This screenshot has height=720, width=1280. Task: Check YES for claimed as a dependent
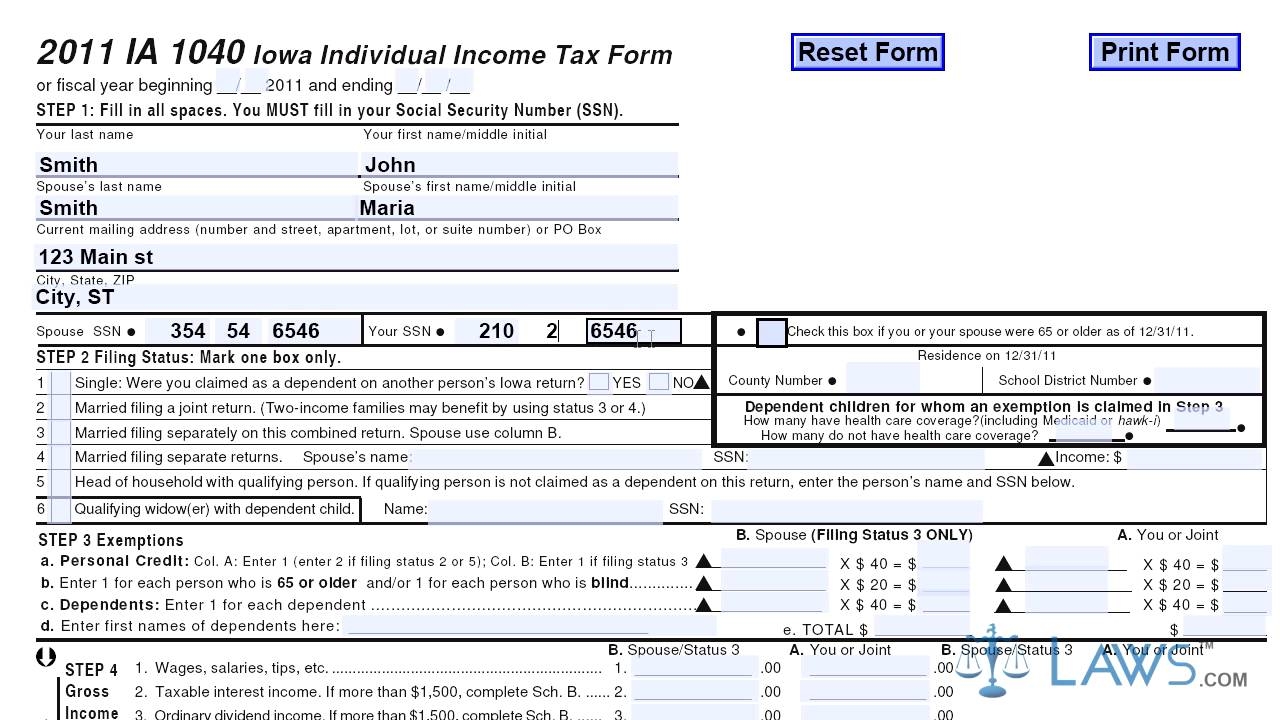point(597,381)
